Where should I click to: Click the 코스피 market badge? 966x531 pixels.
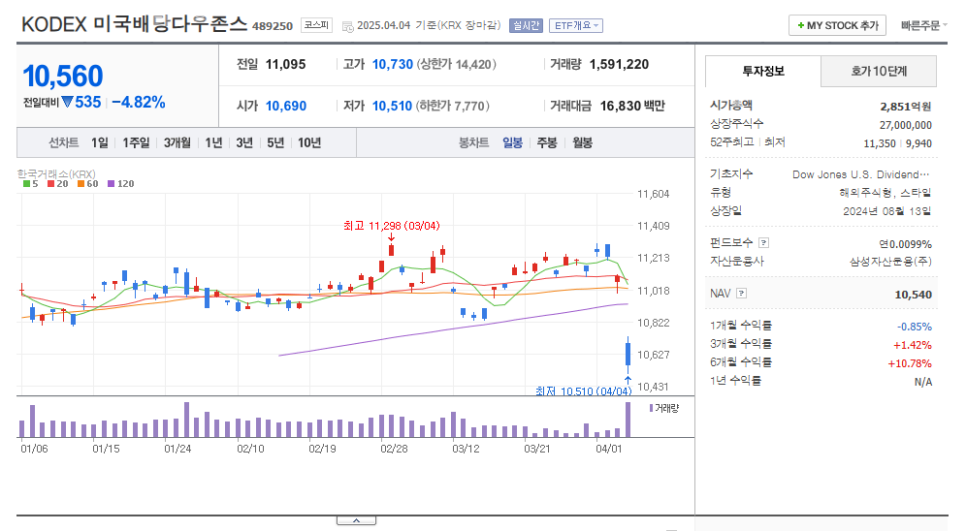point(317,25)
